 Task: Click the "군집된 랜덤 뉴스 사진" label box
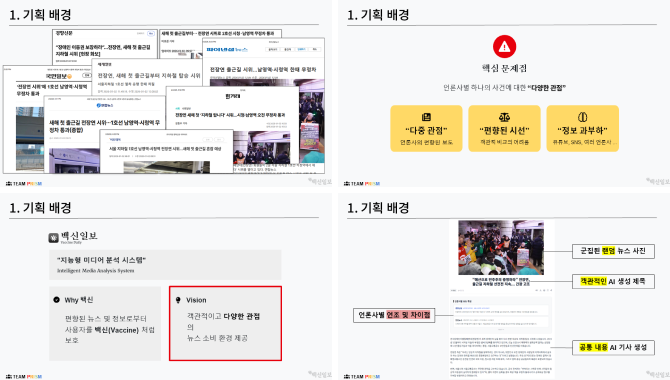point(613,251)
